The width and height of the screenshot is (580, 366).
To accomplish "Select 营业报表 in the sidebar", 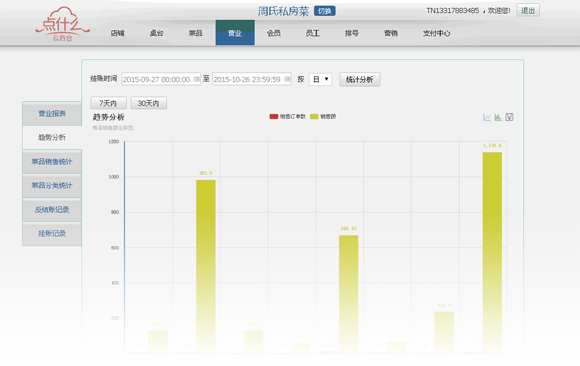I will tap(52, 114).
